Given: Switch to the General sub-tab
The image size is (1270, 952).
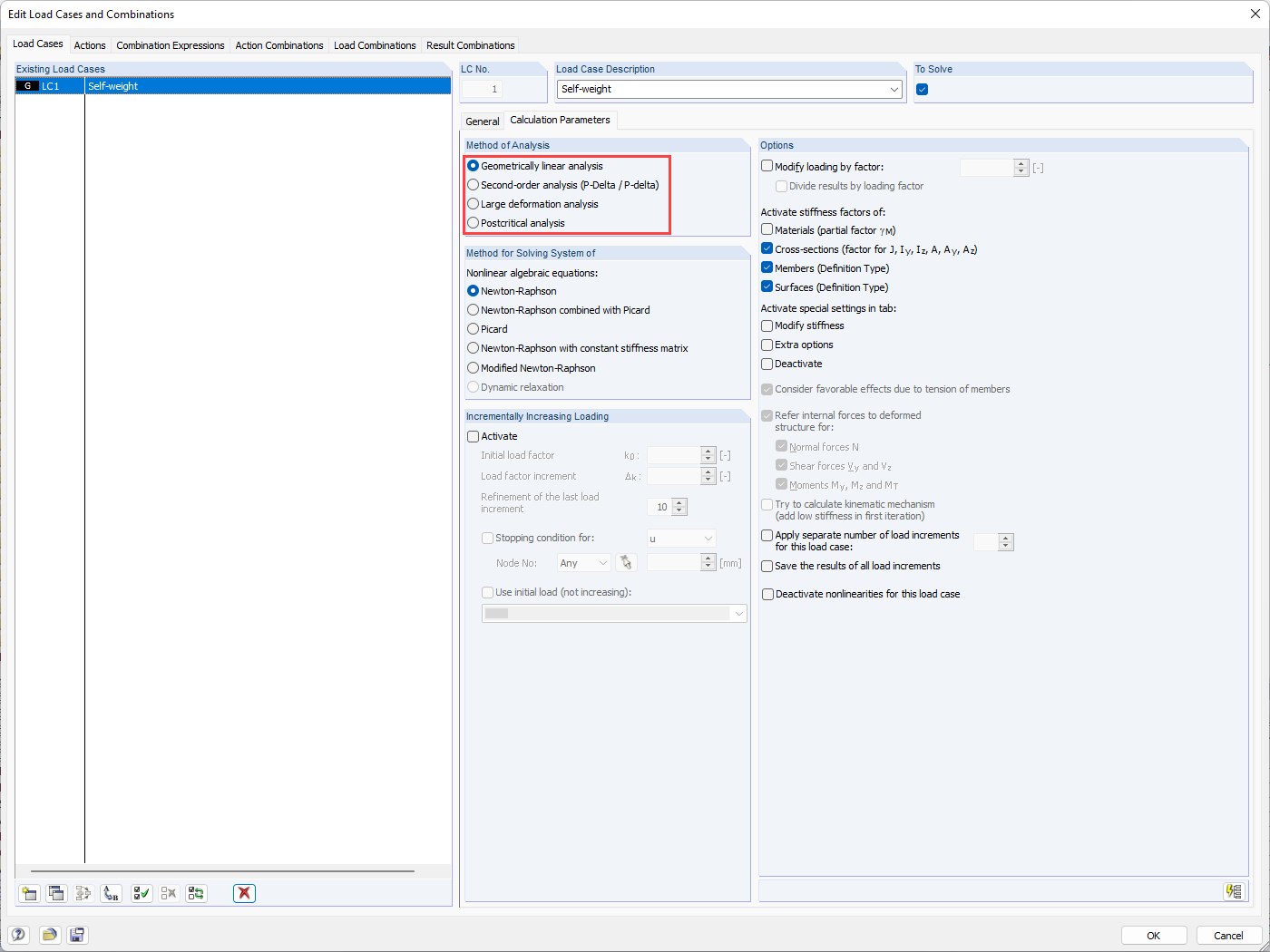Looking at the screenshot, I should click(483, 121).
